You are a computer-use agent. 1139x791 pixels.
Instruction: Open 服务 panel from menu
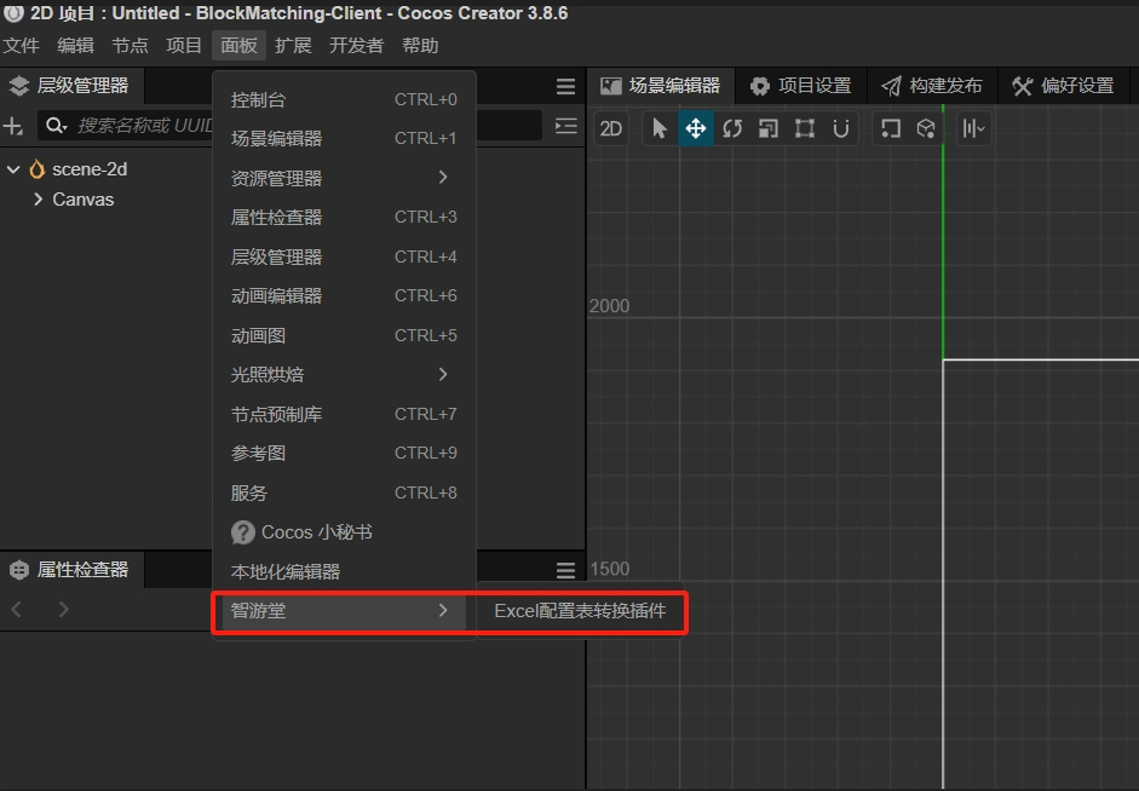[x=344, y=493]
